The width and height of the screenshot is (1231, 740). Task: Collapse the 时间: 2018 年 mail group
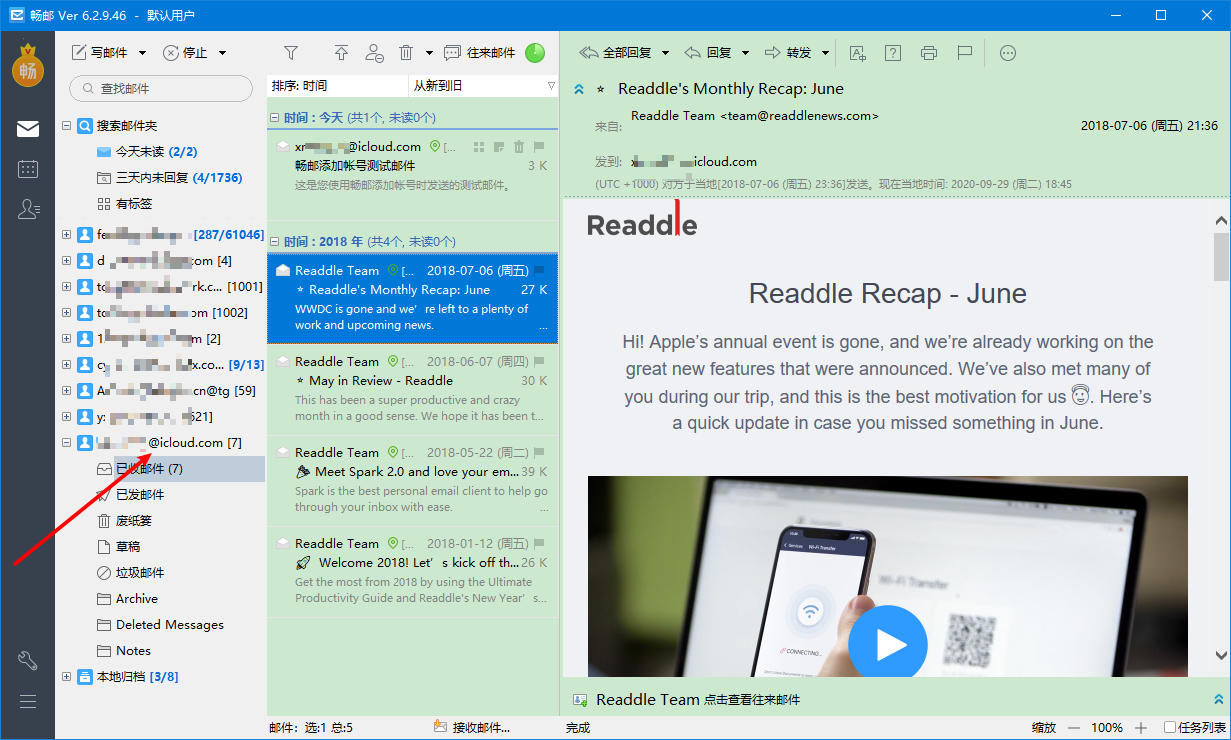click(275, 241)
